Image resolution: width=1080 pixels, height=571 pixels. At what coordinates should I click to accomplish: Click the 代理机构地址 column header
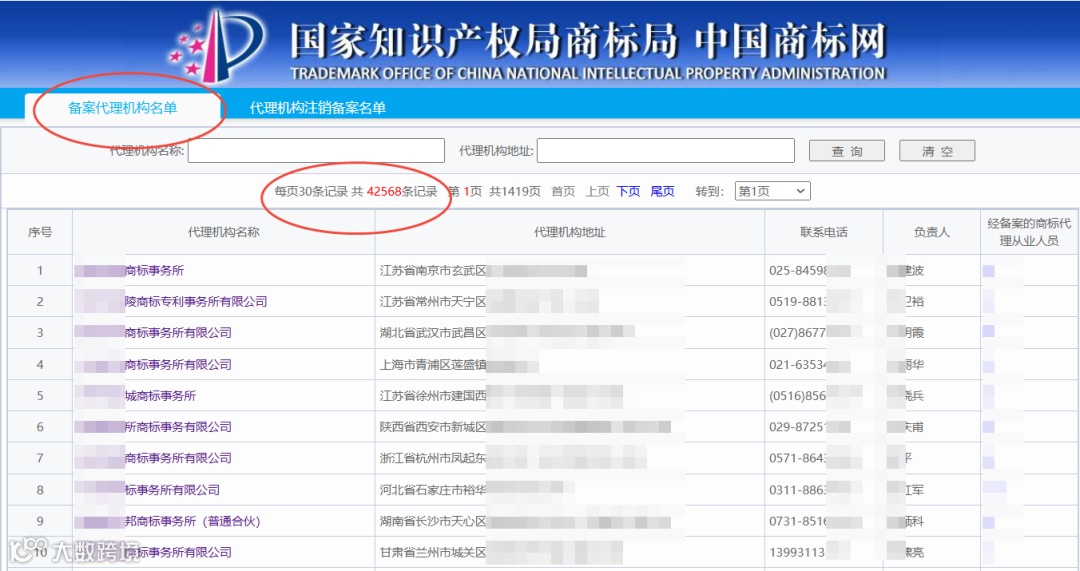(570, 232)
